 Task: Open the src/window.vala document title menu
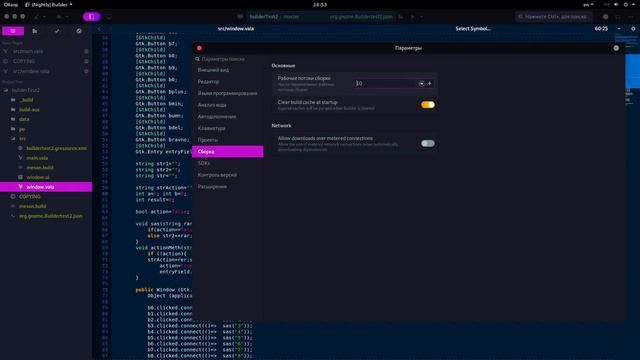point(236,29)
